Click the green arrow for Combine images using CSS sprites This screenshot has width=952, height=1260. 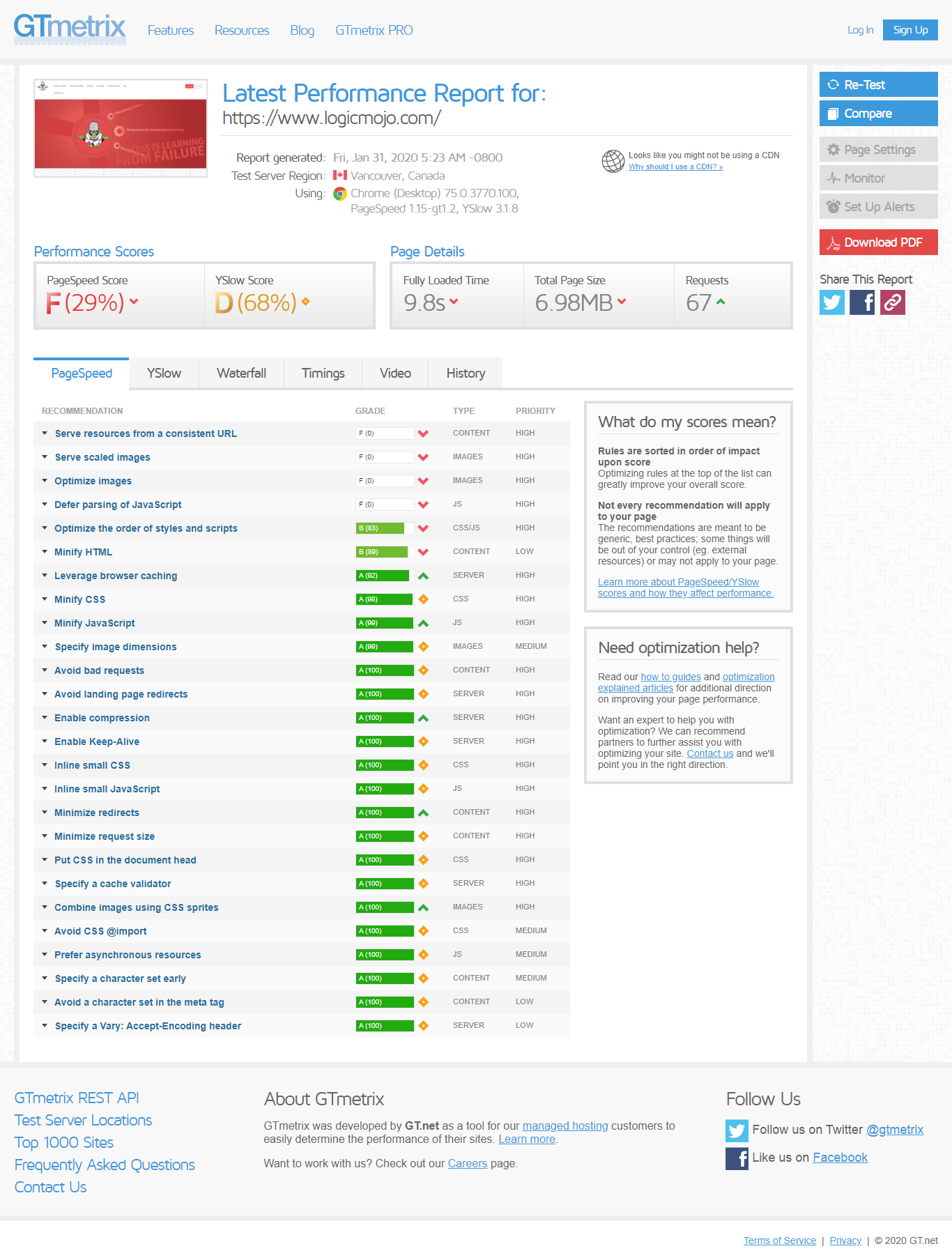point(423,907)
